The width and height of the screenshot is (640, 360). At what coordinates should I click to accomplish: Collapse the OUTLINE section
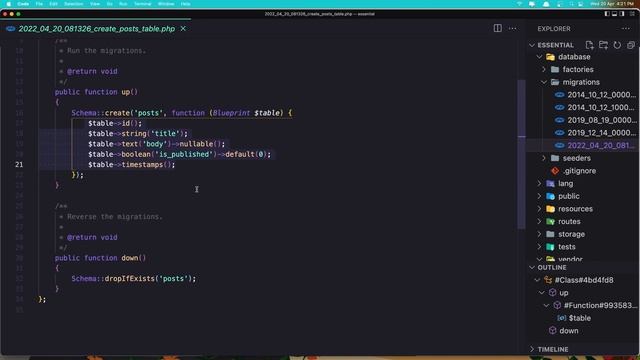point(531,267)
